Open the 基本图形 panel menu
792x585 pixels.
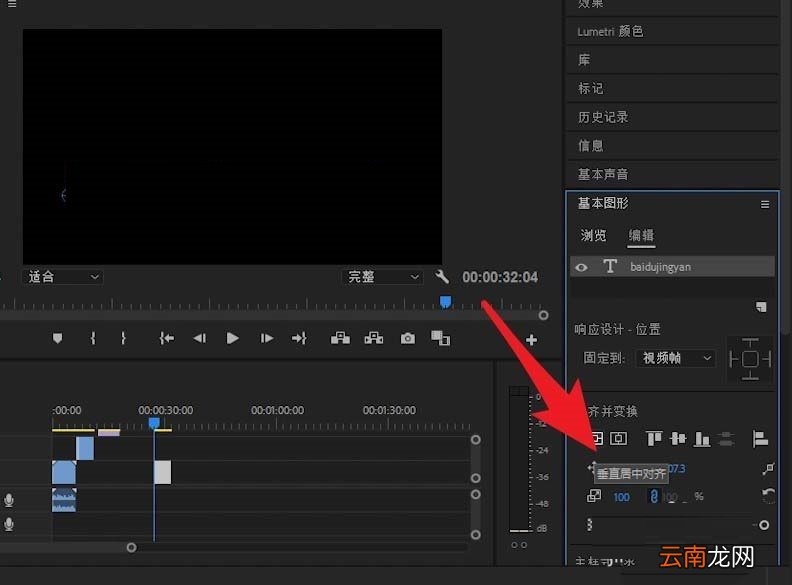(x=765, y=204)
